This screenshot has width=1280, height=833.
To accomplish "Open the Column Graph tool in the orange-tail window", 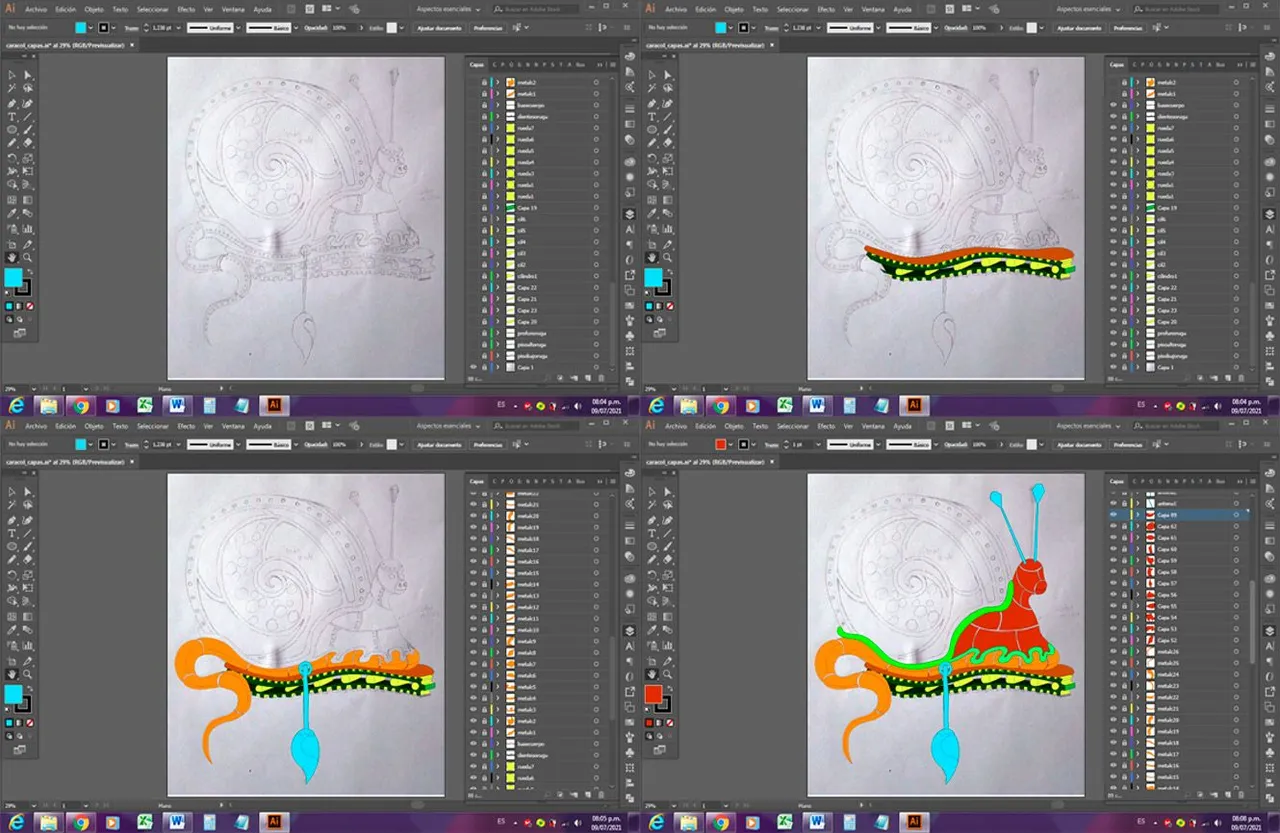I will (27, 646).
